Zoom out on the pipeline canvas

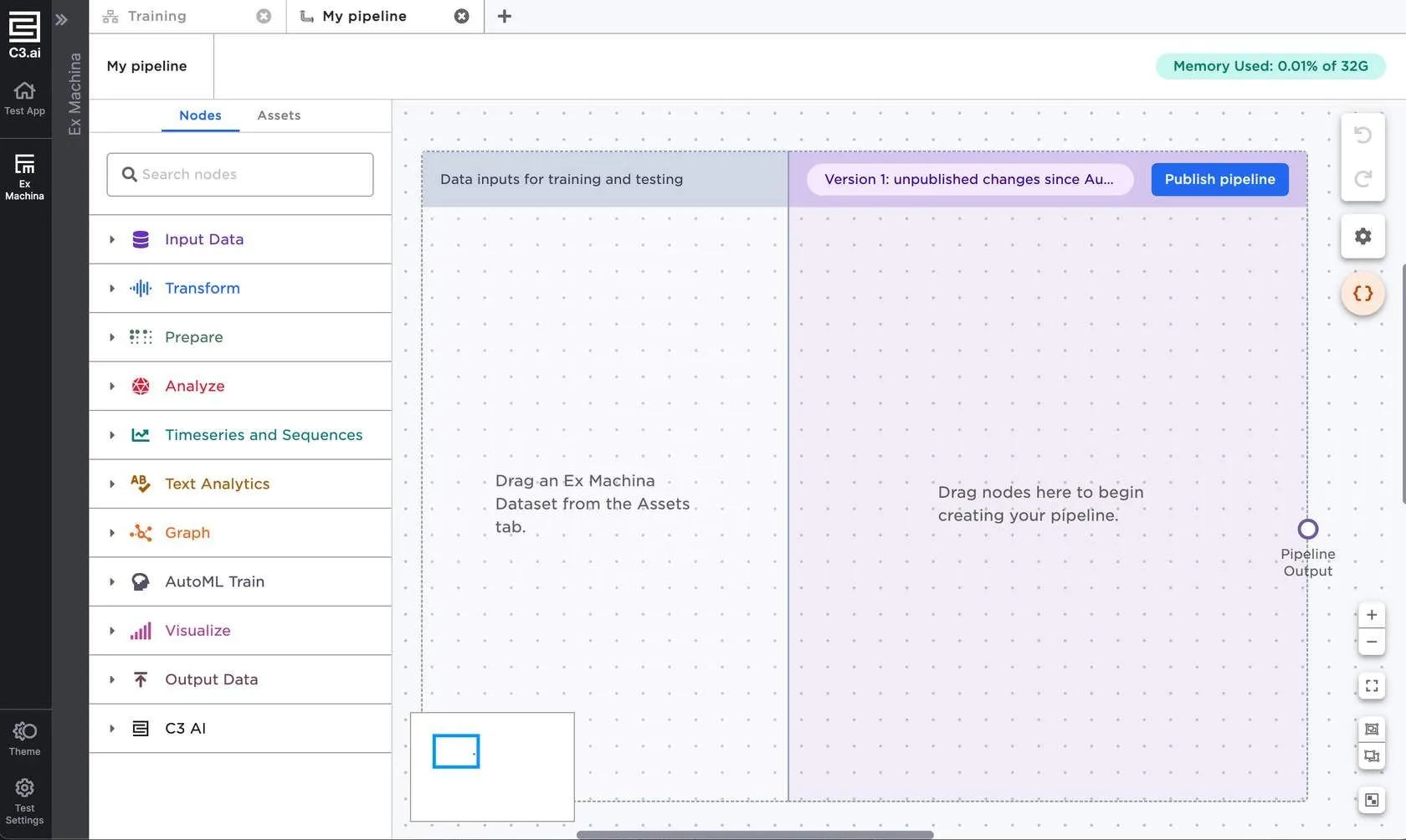(x=1371, y=642)
